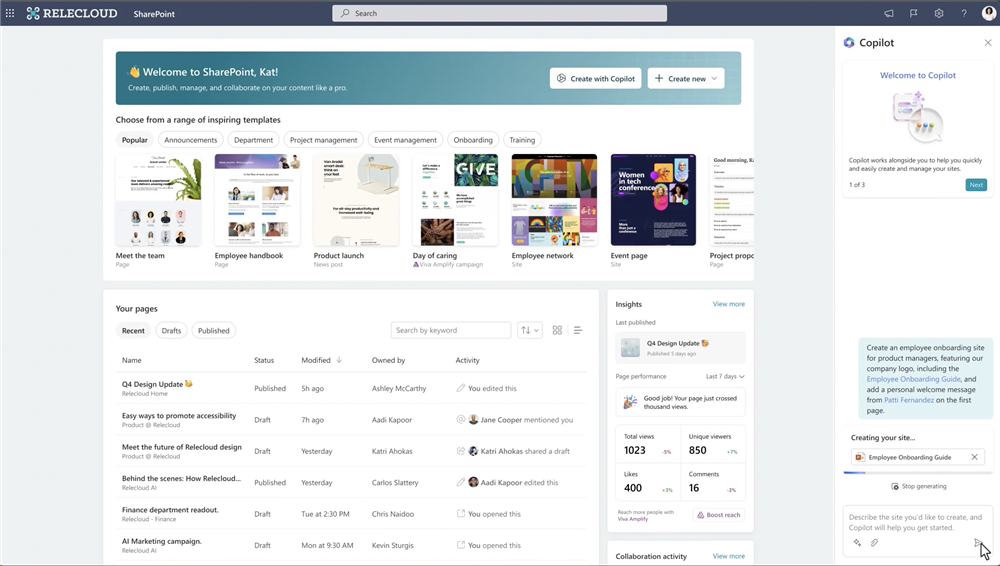Open Meet the future of Relecloud design
The image size is (1000, 566).
182,447
